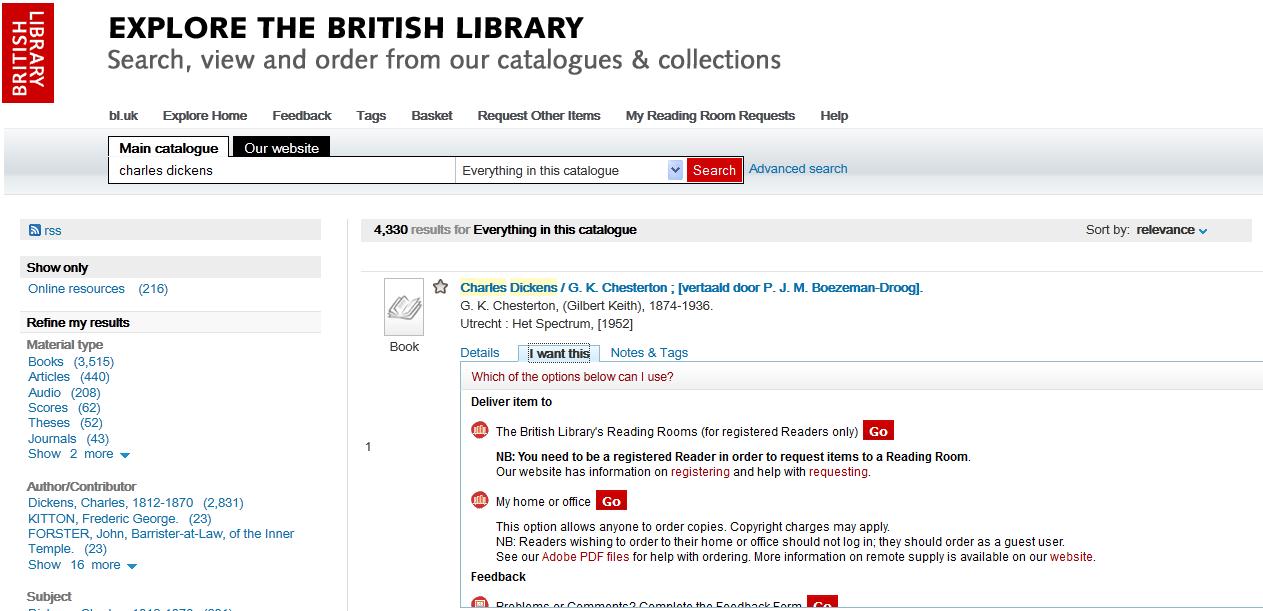The width and height of the screenshot is (1263, 611).
Task: Click the Reading Rooms delivery icon
Action: tap(480, 431)
